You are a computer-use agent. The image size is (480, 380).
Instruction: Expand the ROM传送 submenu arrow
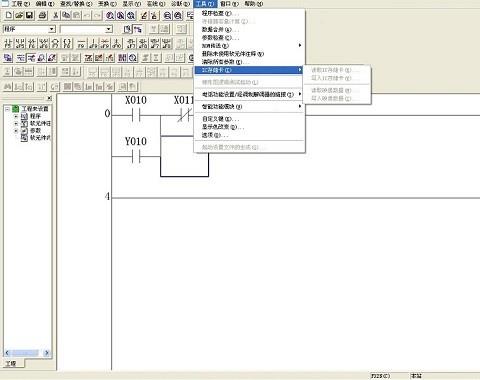[300, 45]
